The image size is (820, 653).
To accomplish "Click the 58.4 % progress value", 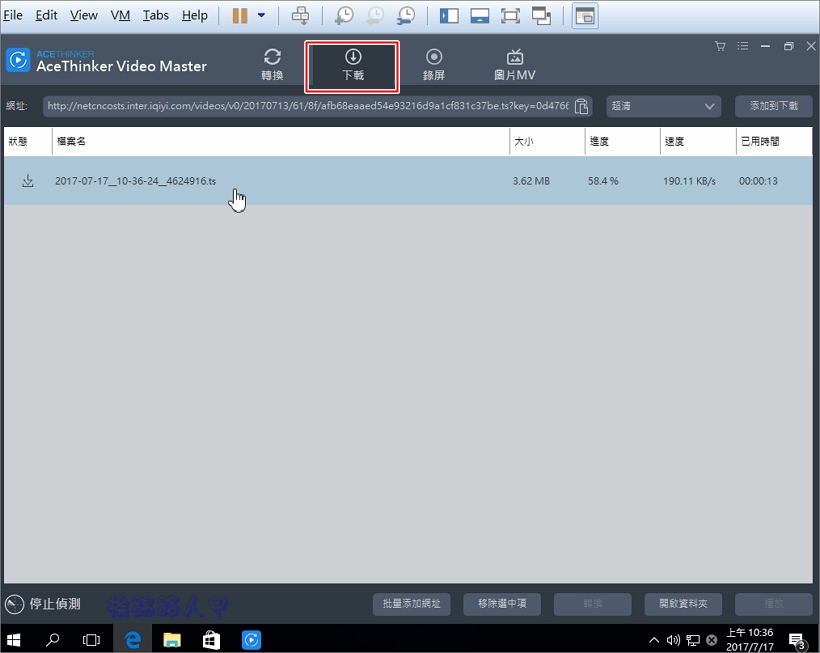I will point(603,181).
